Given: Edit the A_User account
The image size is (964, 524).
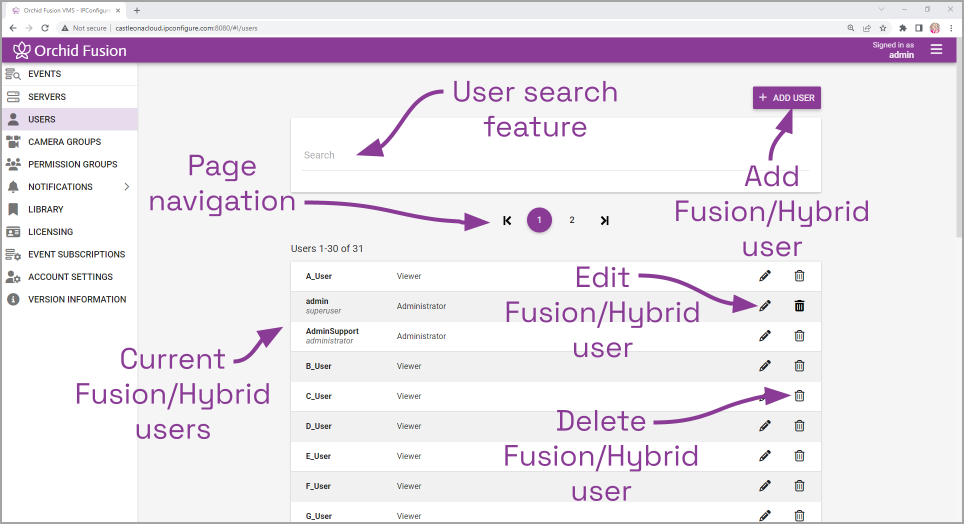Looking at the screenshot, I should [x=765, y=276].
